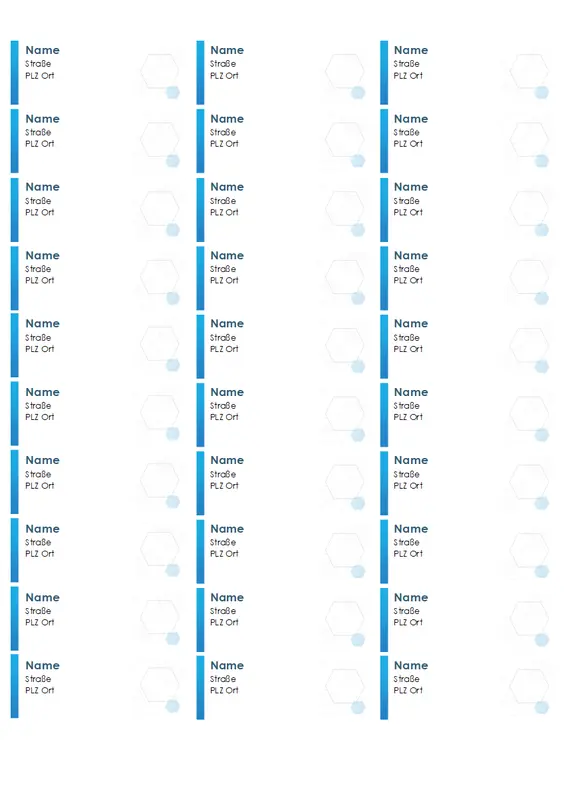Click small blue hexagon dot in bottom-right label
The height and width of the screenshot is (800, 564).
click(542, 707)
